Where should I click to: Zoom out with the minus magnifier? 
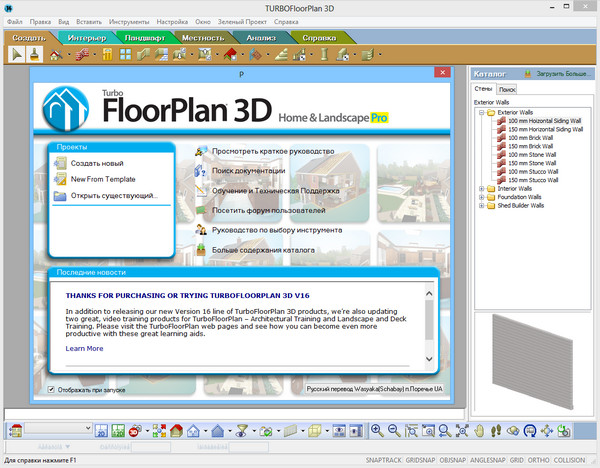tap(394, 431)
